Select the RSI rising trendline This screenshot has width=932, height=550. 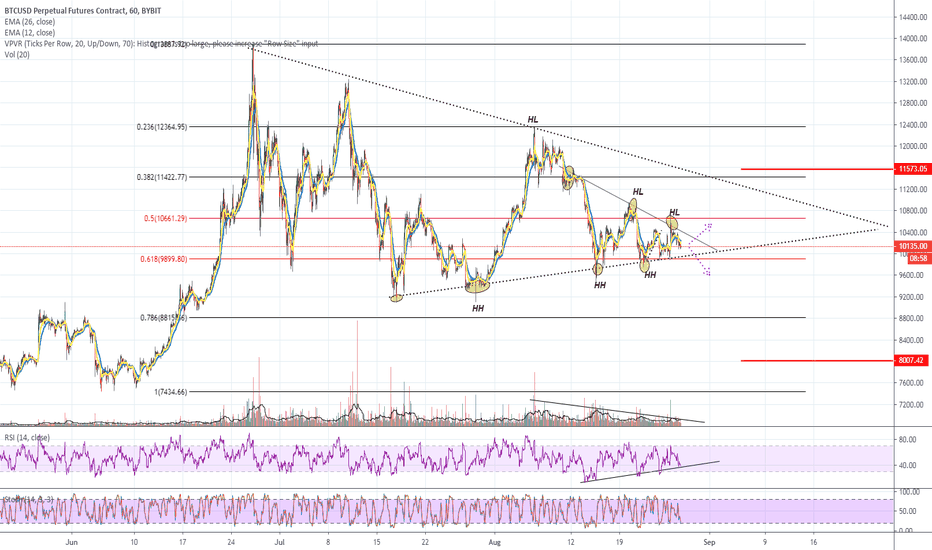(x=650, y=472)
